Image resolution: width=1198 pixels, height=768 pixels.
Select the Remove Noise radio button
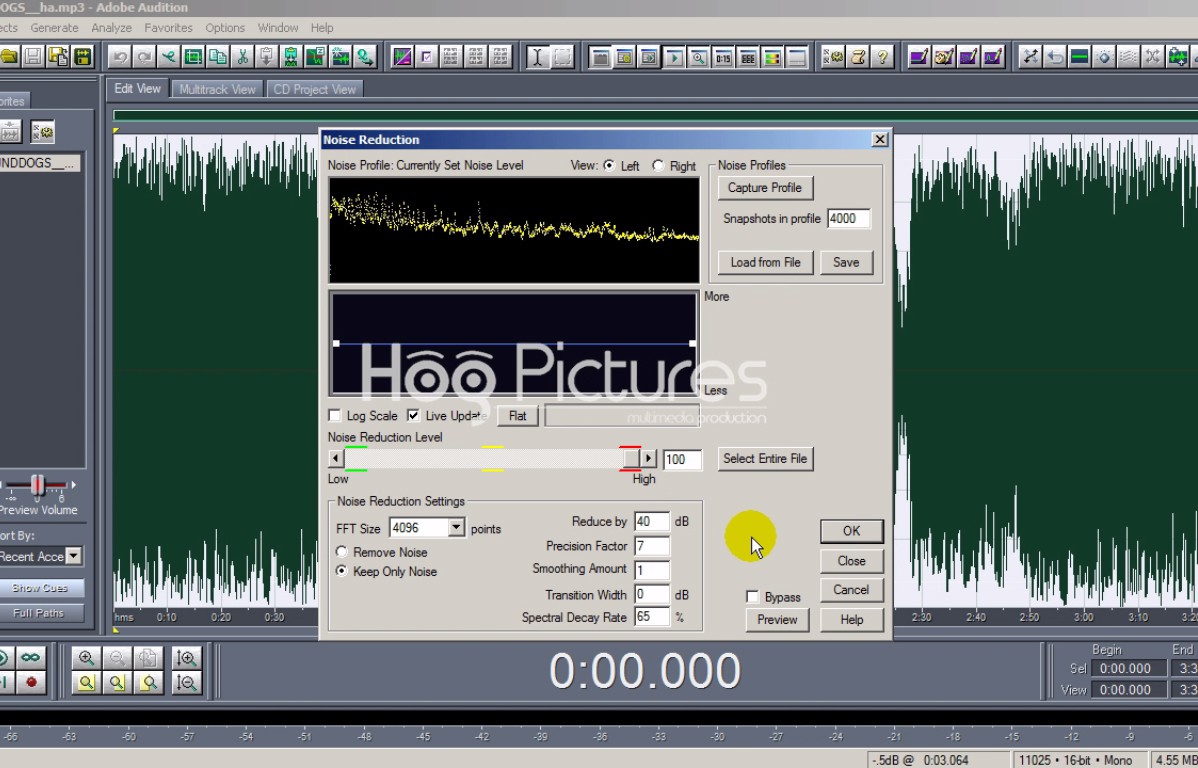(342, 552)
